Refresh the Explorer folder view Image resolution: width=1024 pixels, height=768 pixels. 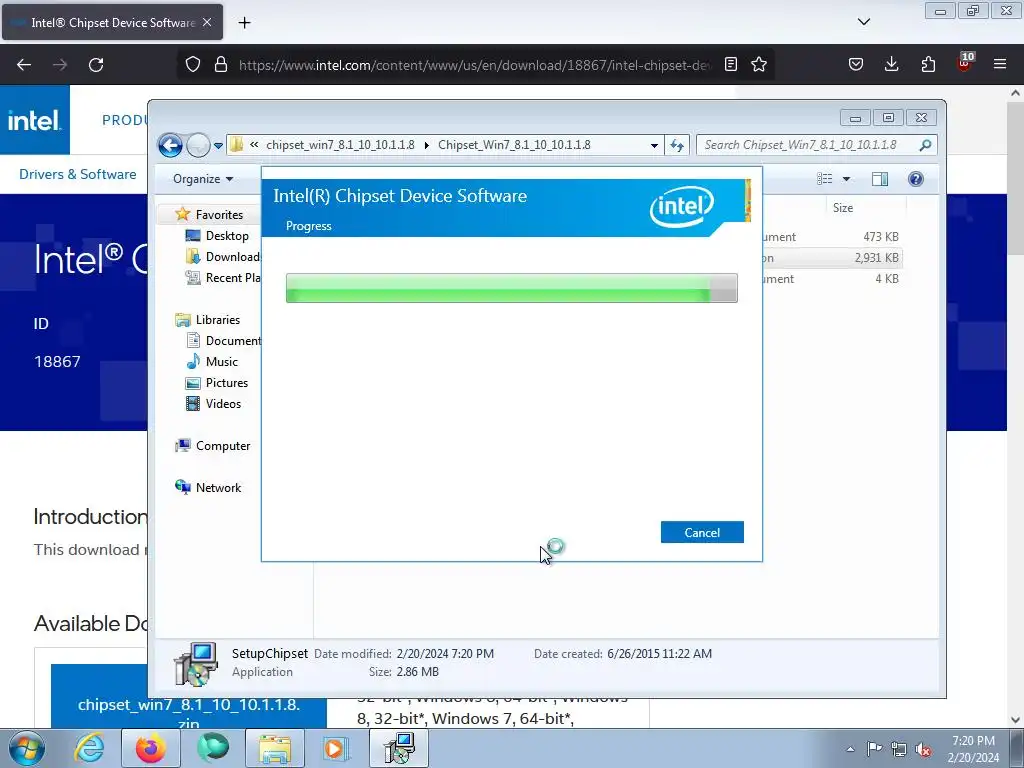pyautogui.click(x=677, y=145)
